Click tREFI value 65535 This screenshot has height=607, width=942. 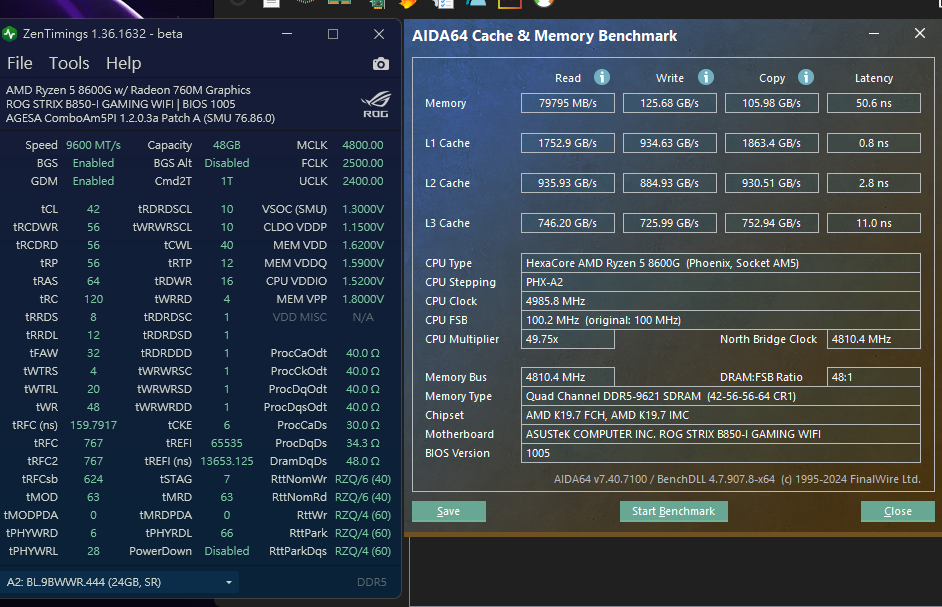pos(226,444)
